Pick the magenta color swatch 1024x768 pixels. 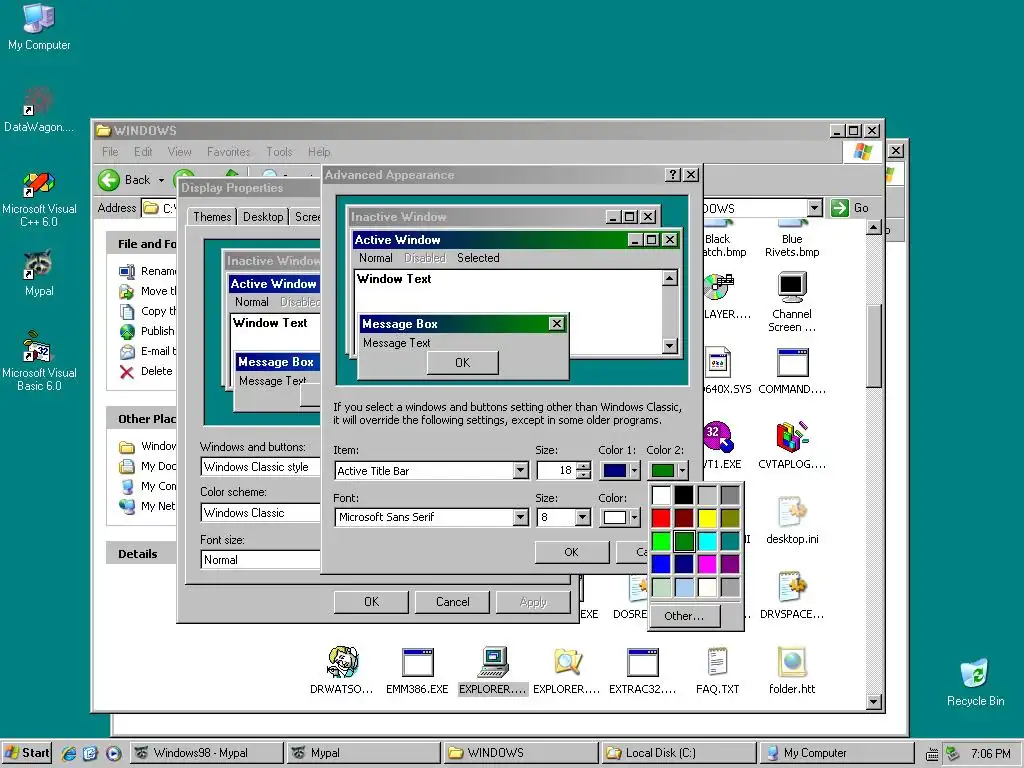707,564
